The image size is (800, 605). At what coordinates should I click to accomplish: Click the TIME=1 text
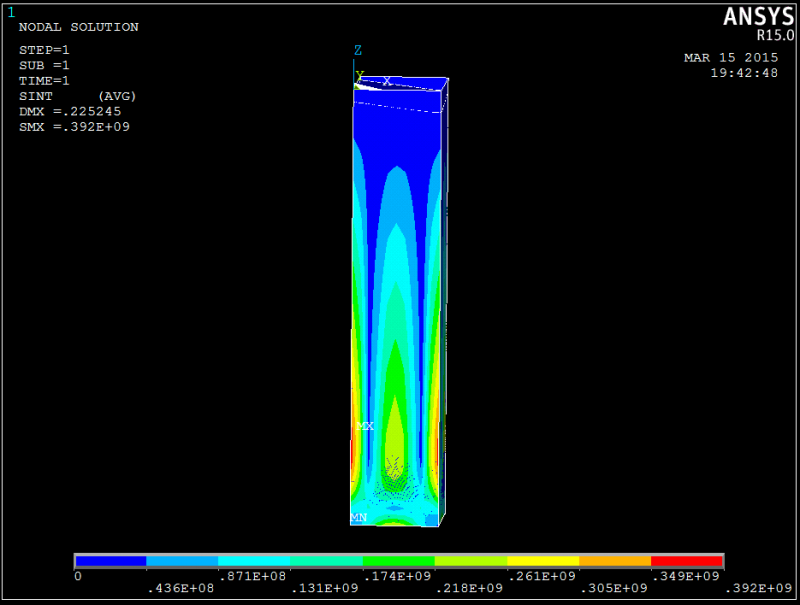pos(44,81)
